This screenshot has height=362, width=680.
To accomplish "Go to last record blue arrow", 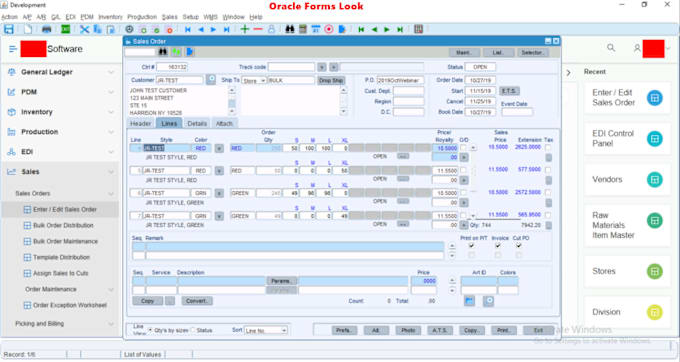I will click(226, 29).
